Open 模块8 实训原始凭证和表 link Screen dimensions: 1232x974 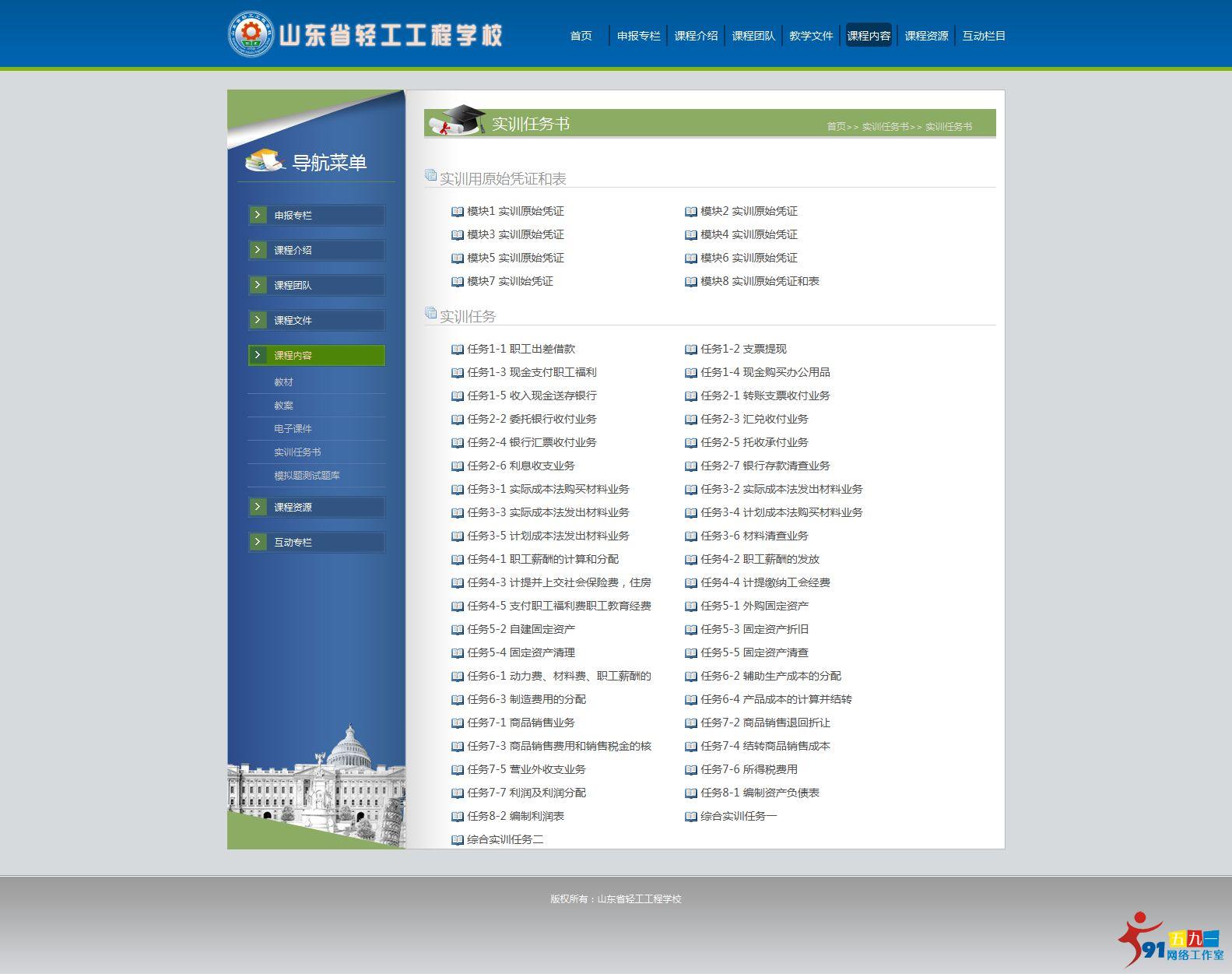click(x=760, y=282)
